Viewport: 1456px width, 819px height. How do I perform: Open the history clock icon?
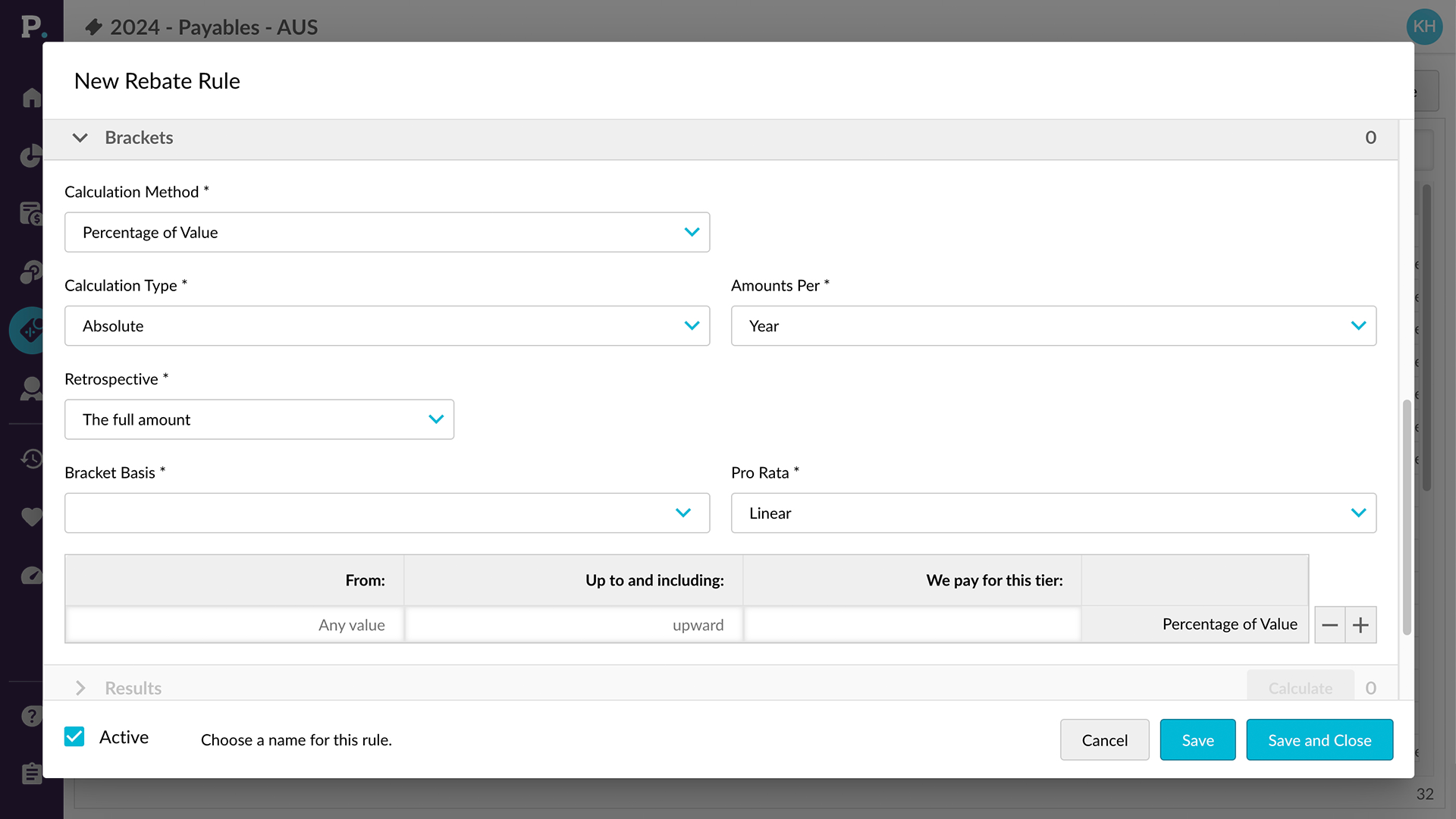(30, 459)
